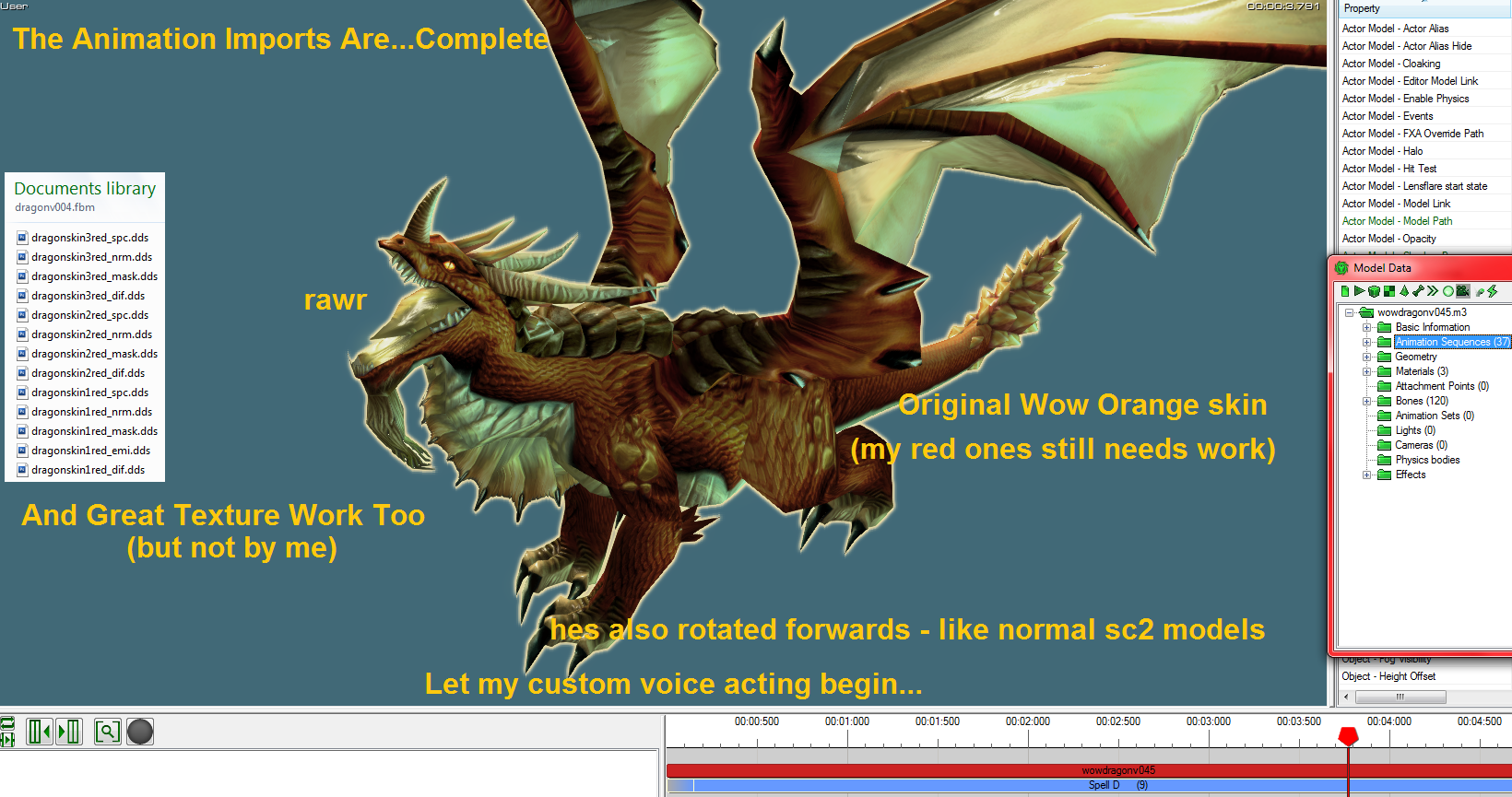Click the red timeline playhead marker

pyautogui.click(x=1348, y=735)
